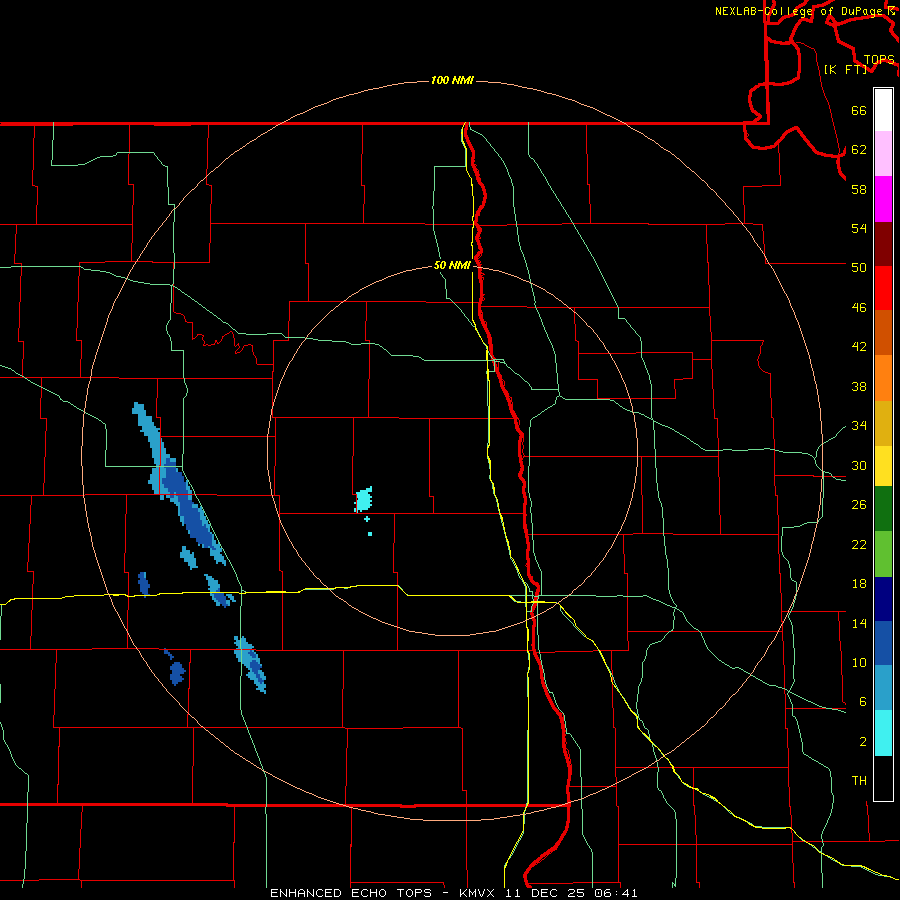Select the dark orange legend swatch
900x900 pixels.
(x=883, y=333)
